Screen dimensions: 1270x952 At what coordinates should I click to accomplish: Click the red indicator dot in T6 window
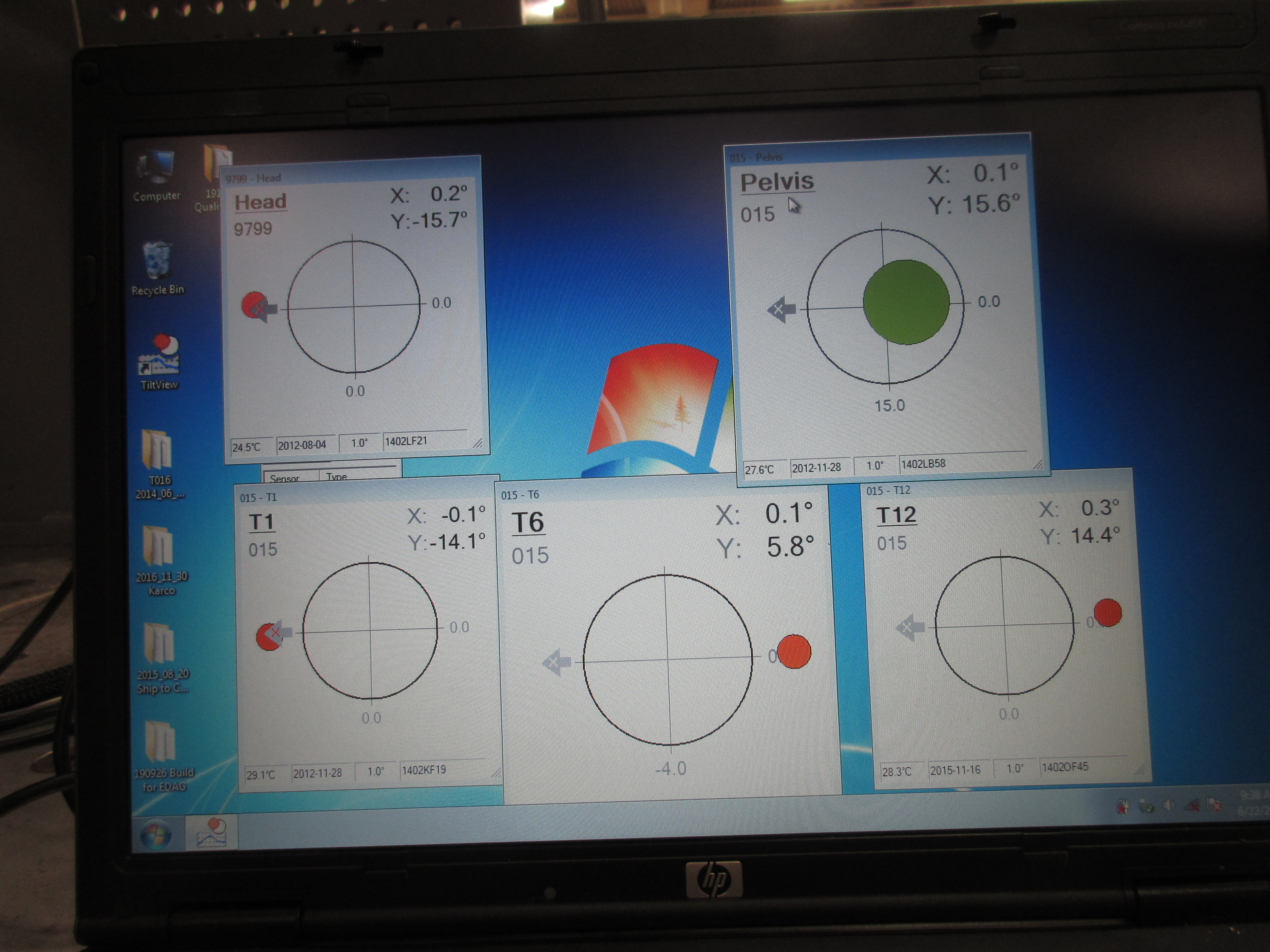click(794, 651)
